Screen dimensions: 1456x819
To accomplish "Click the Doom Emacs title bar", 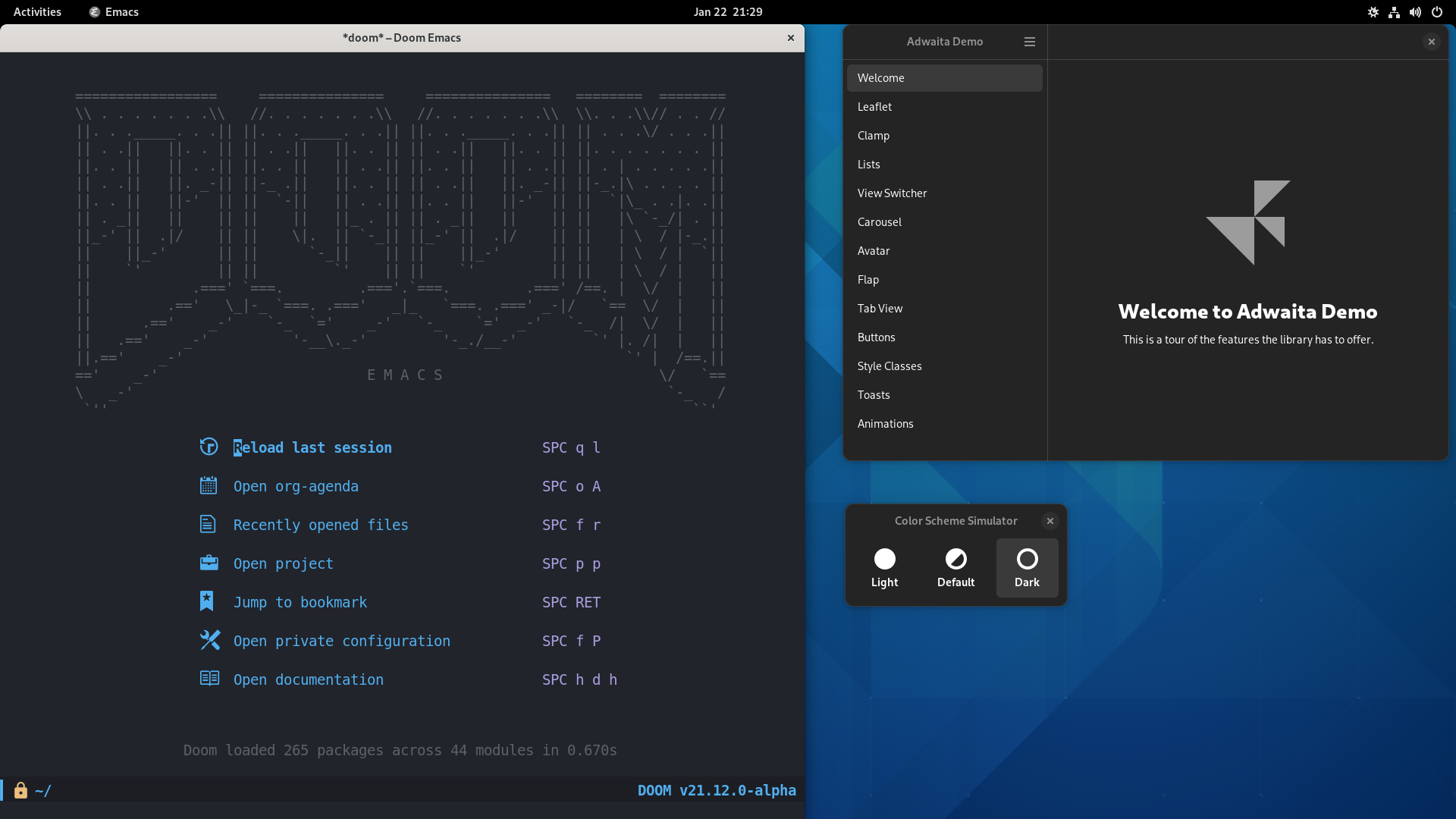I will coord(401,38).
